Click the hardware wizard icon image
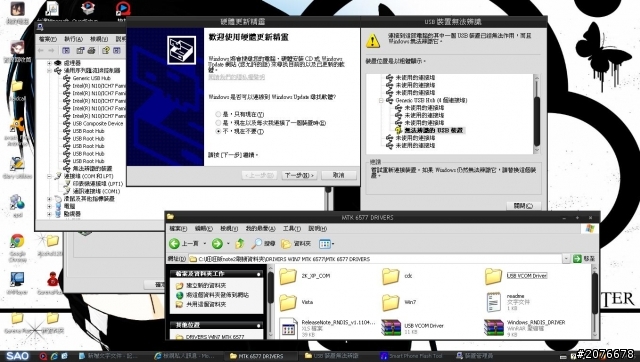 pos(182,50)
